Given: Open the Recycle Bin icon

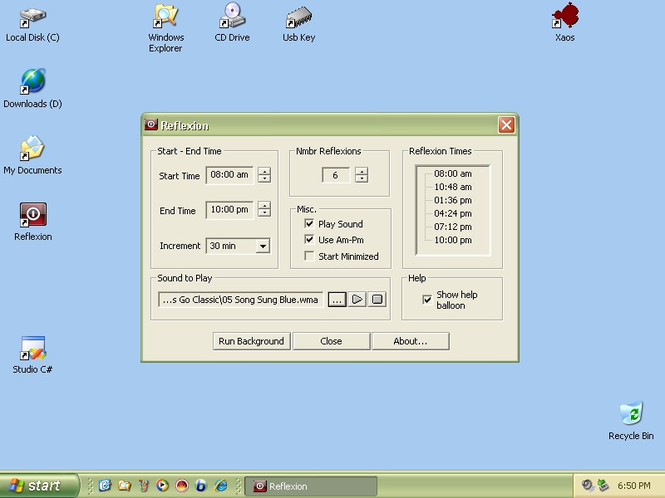Looking at the screenshot, I should click(x=631, y=421).
